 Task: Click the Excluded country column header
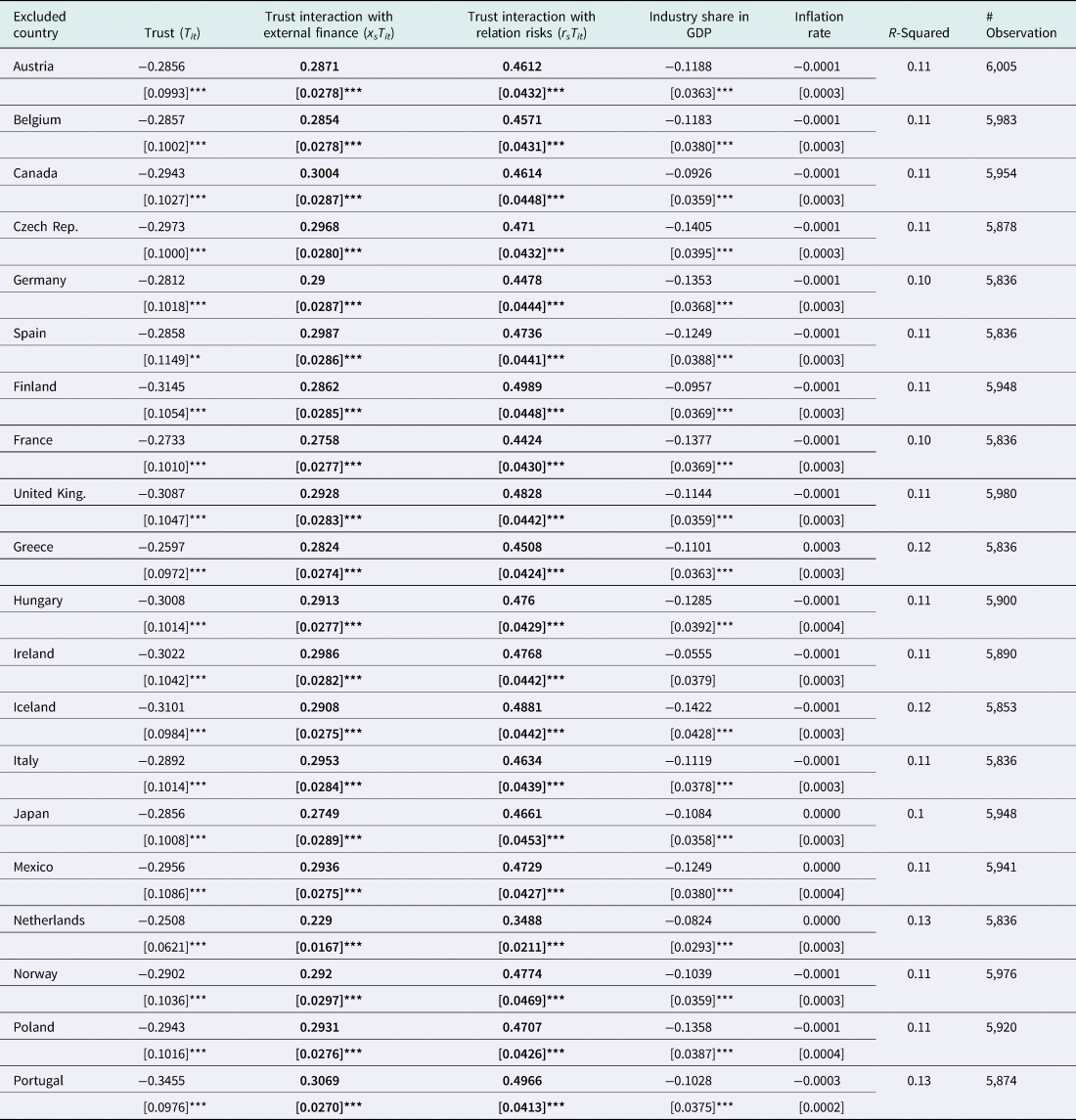coord(39,24)
